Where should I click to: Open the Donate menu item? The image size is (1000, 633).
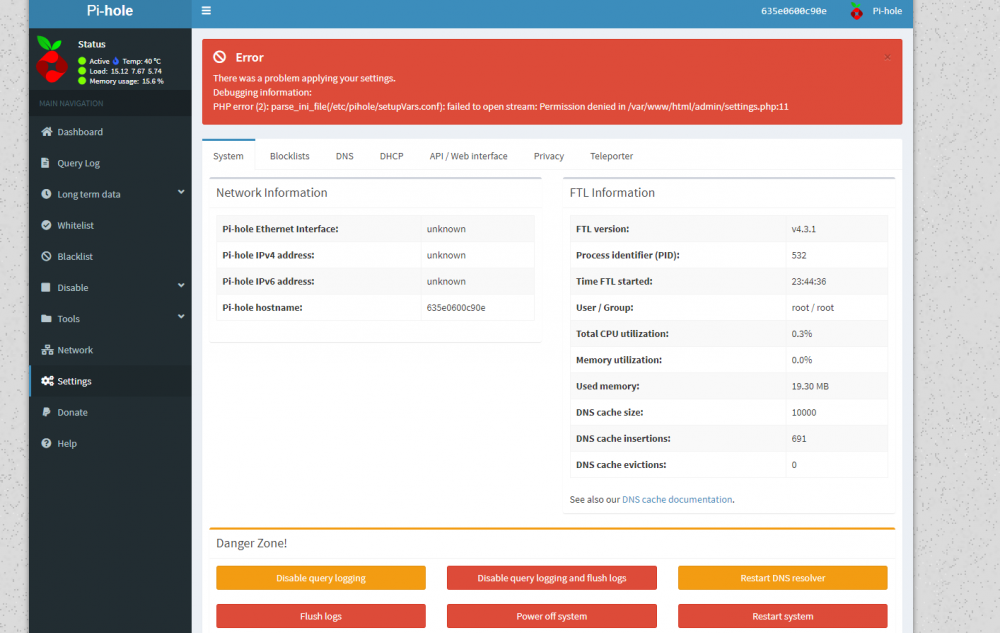tap(110, 412)
